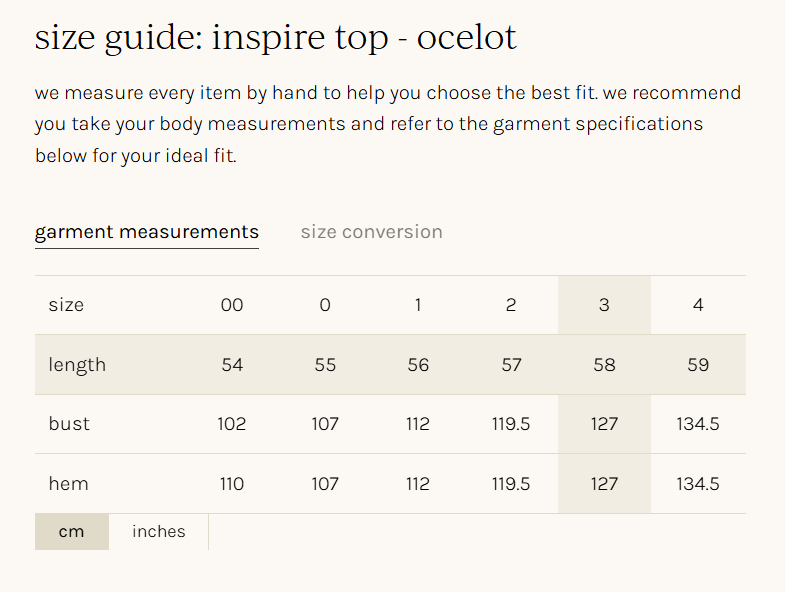Switch units to inches

(x=158, y=532)
